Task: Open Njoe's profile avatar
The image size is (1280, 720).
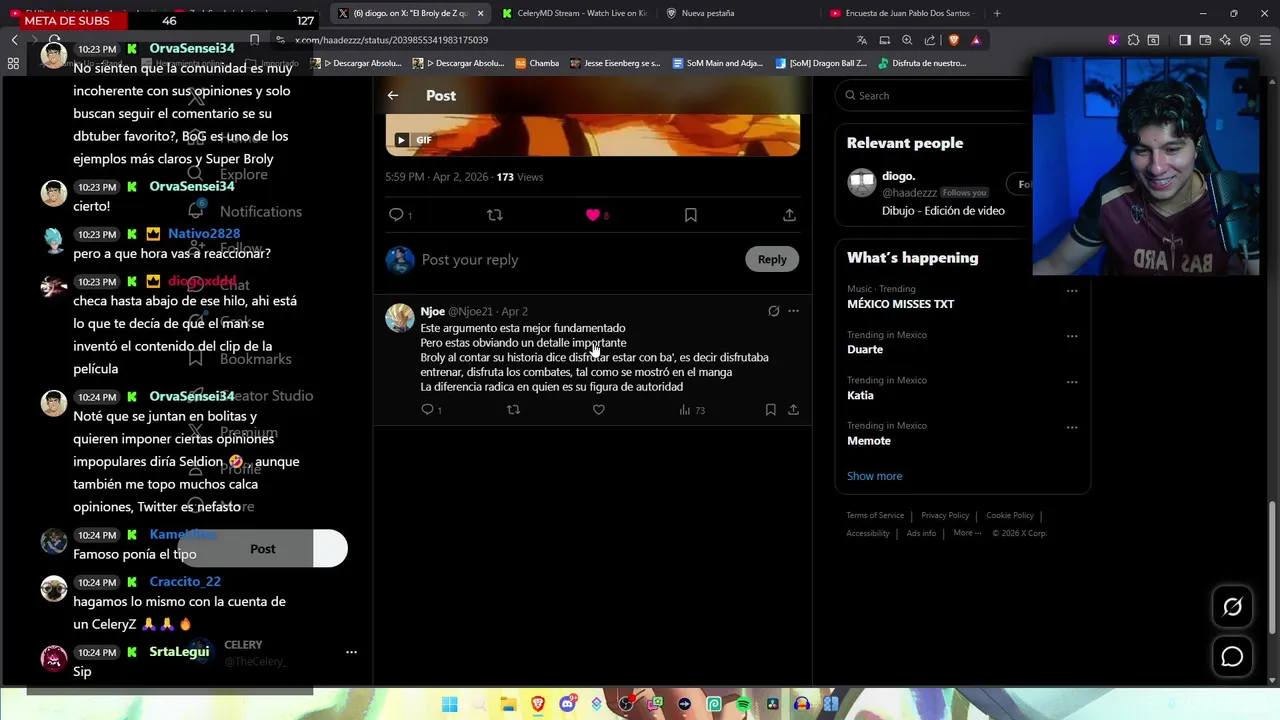Action: (x=400, y=318)
